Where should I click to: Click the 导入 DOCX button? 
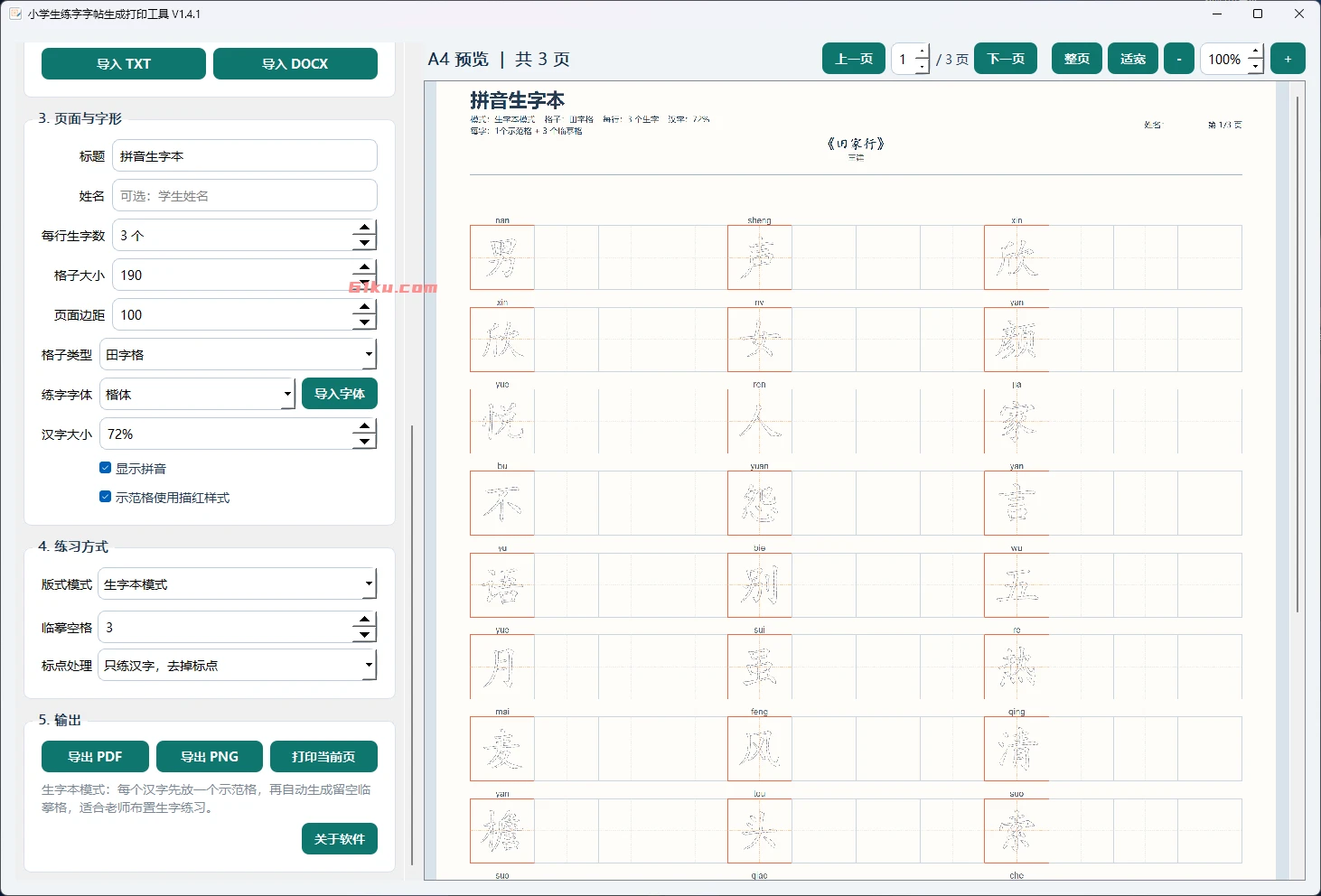[295, 64]
